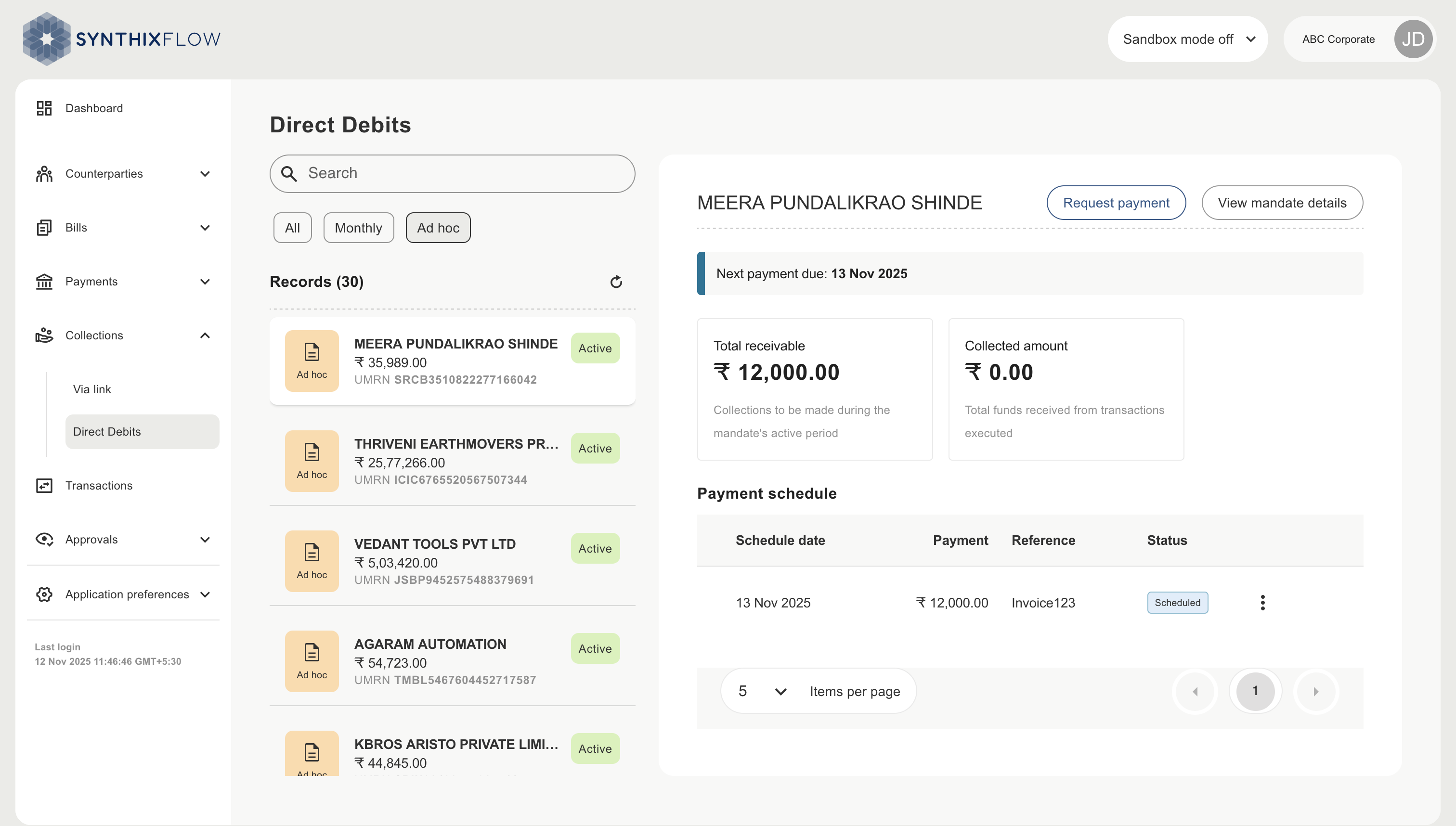This screenshot has width=1456, height=826.
Task: Collapse the Collections menu chevron
Action: 206,336
